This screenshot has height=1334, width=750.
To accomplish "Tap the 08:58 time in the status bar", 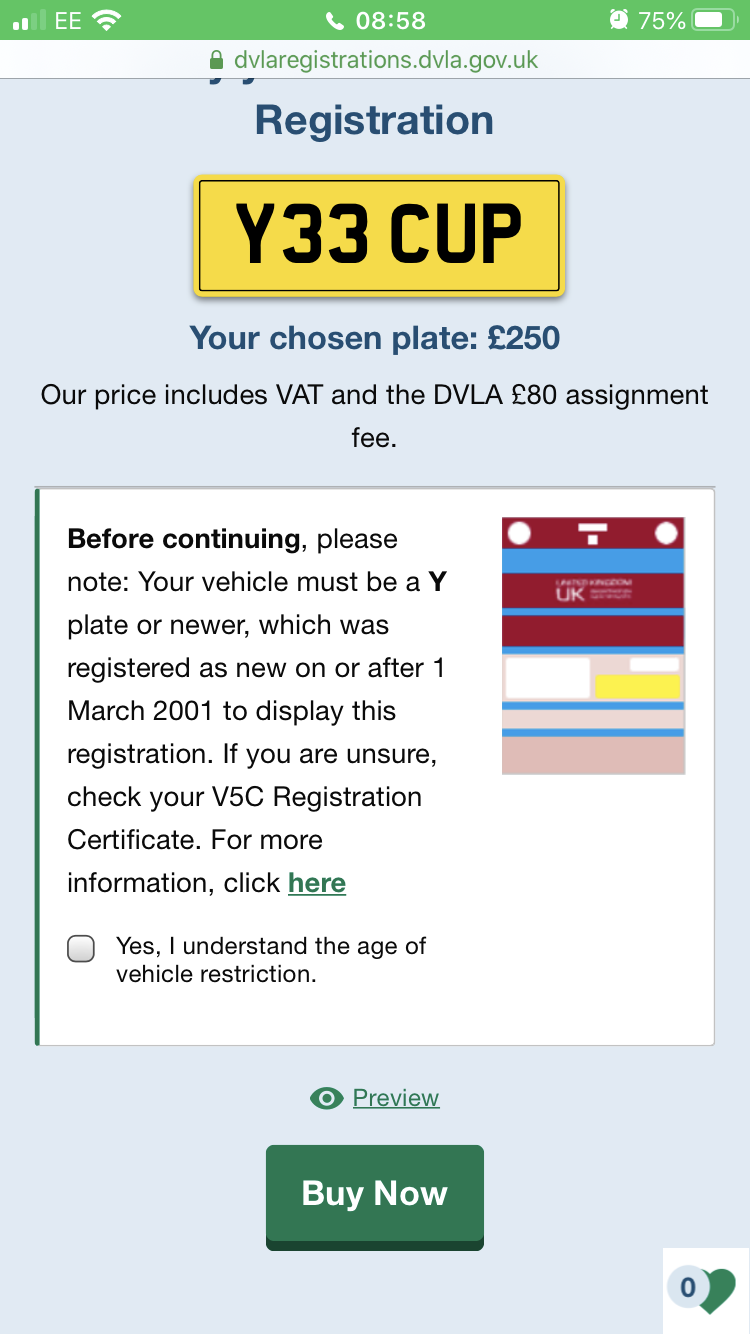I will pos(390,20).
